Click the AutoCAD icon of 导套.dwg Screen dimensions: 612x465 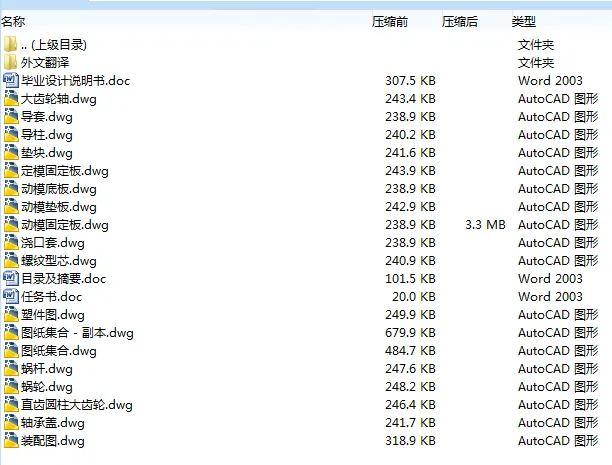pos(11,116)
